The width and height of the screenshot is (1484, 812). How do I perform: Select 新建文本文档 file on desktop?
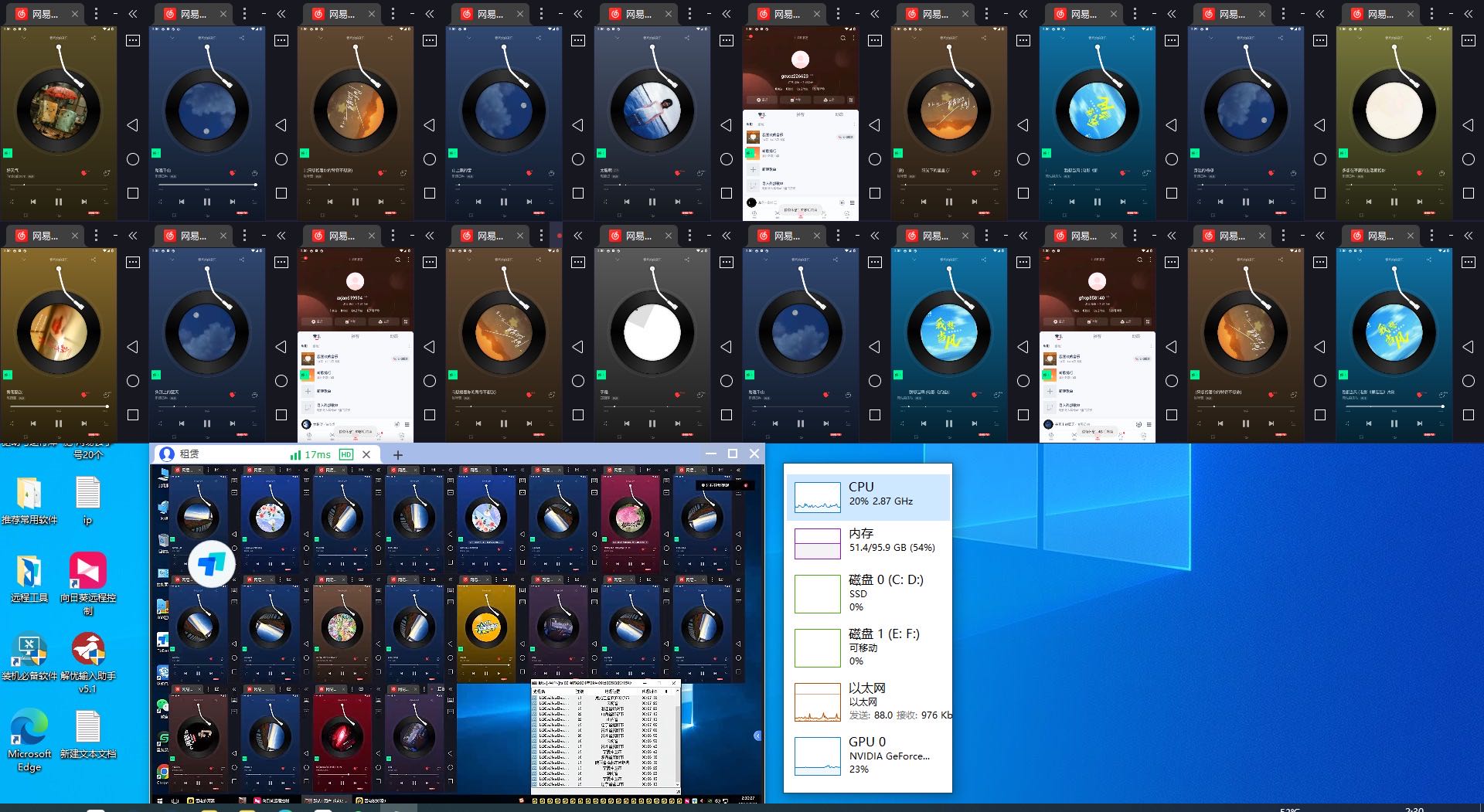(88, 734)
